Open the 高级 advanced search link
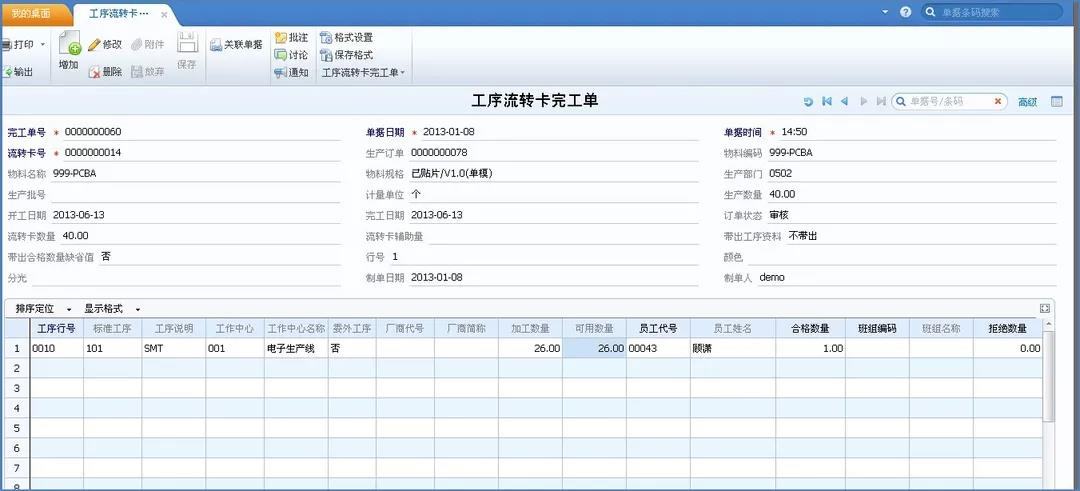 pos(1028,102)
